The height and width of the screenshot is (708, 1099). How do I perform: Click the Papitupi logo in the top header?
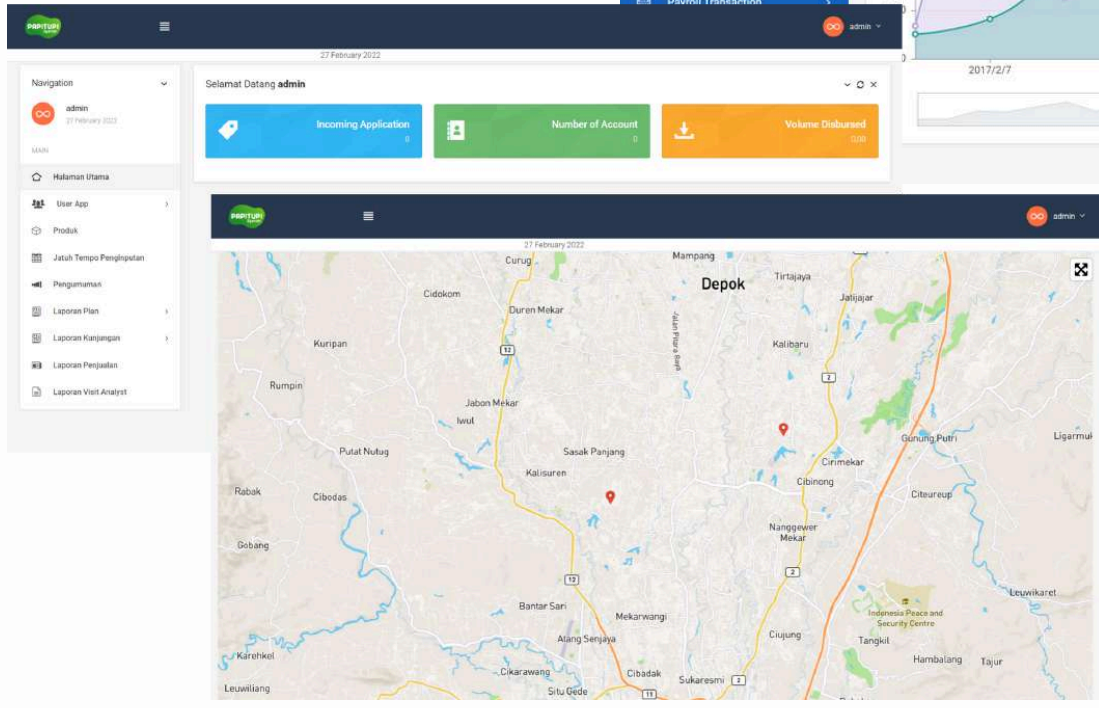[x=43, y=27]
